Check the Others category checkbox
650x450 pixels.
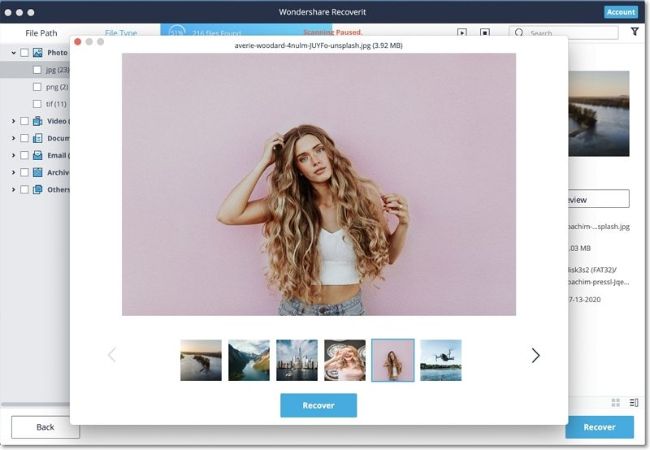[24, 189]
